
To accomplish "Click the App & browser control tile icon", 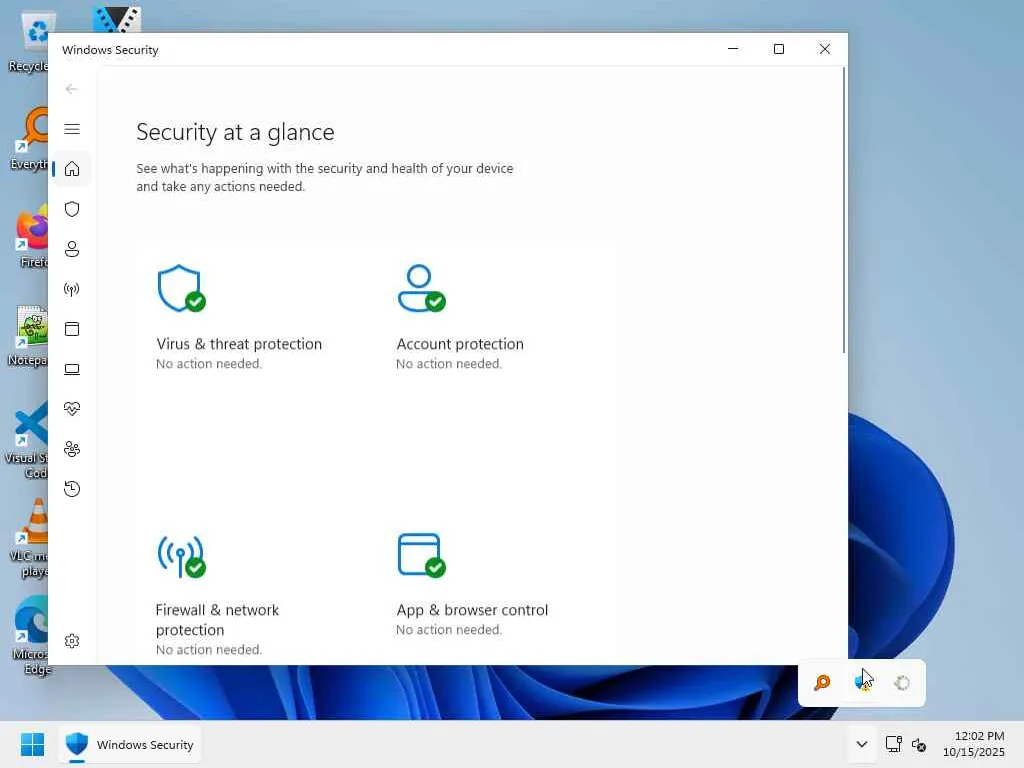I will click(x=421, y=555).
